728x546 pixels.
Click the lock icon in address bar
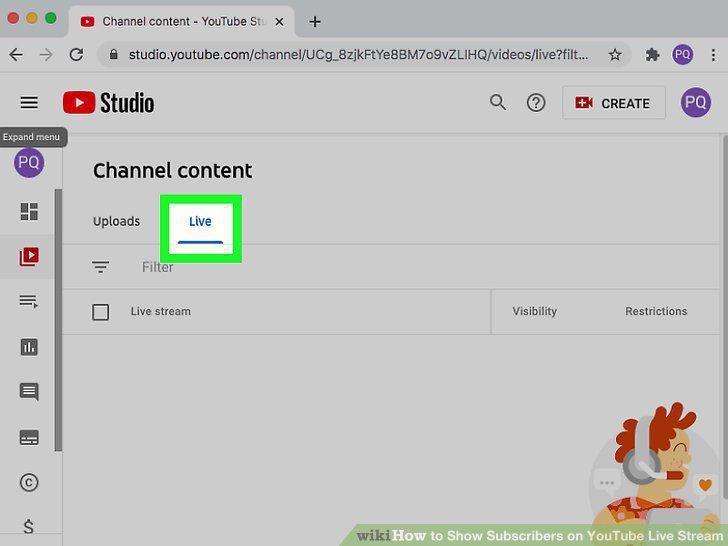(113, 55)
